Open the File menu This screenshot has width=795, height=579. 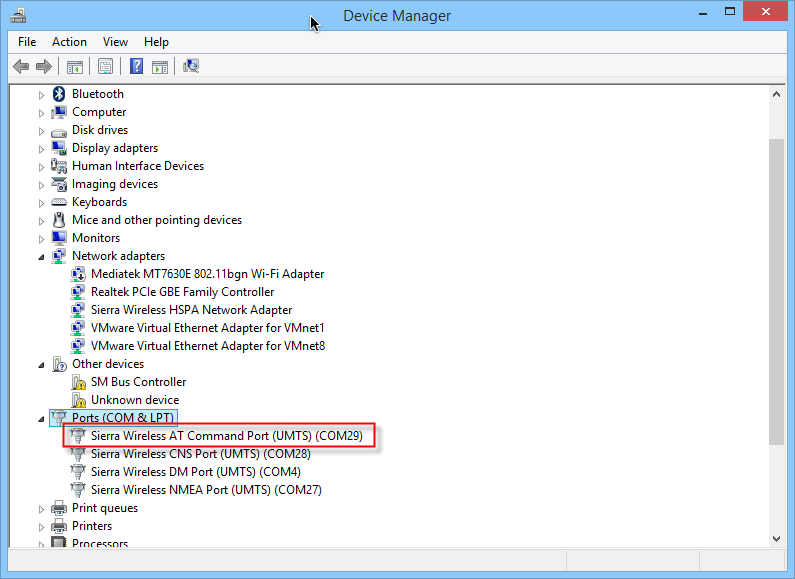[x=27, y=42]
